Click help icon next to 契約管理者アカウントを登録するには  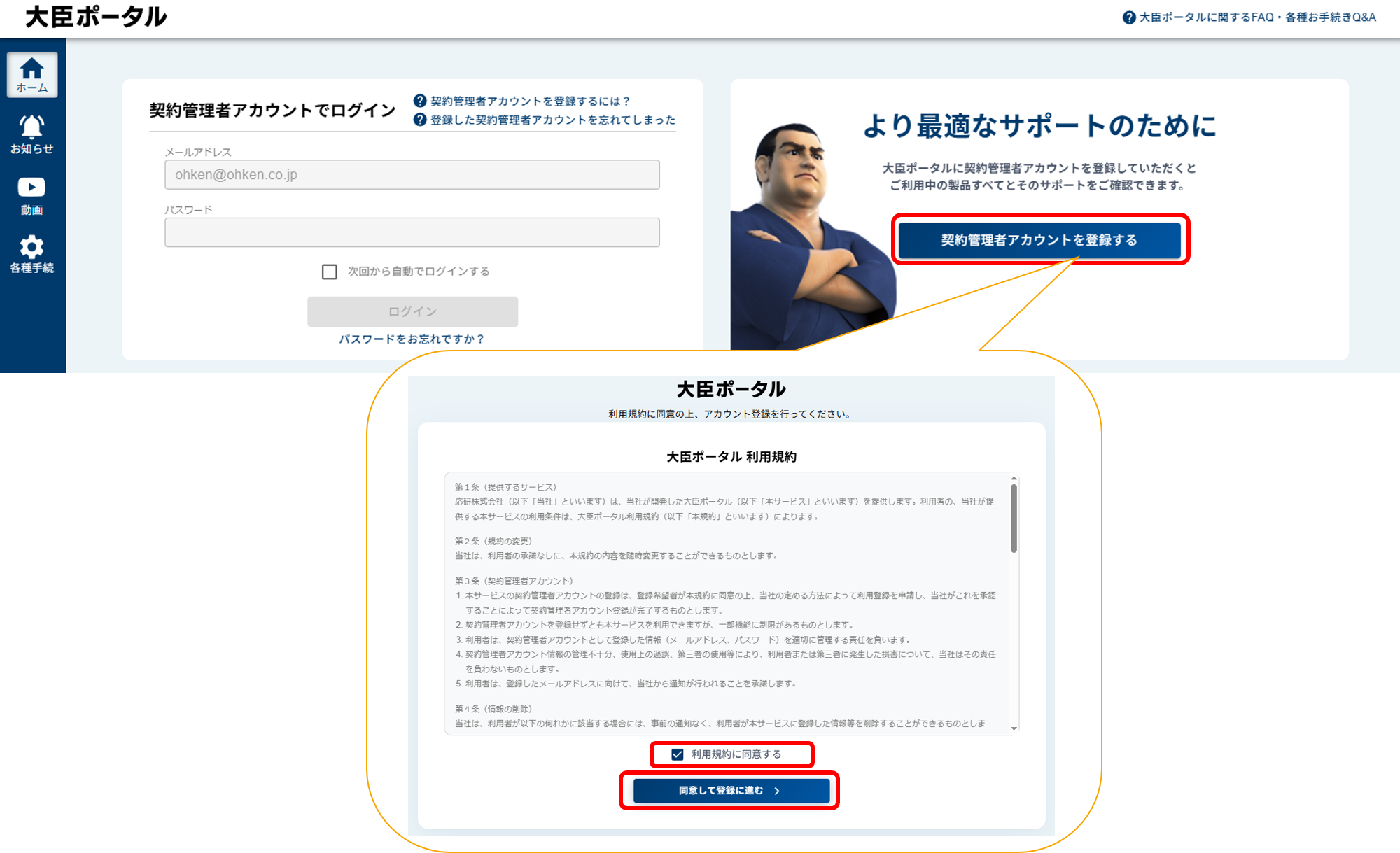420,101
